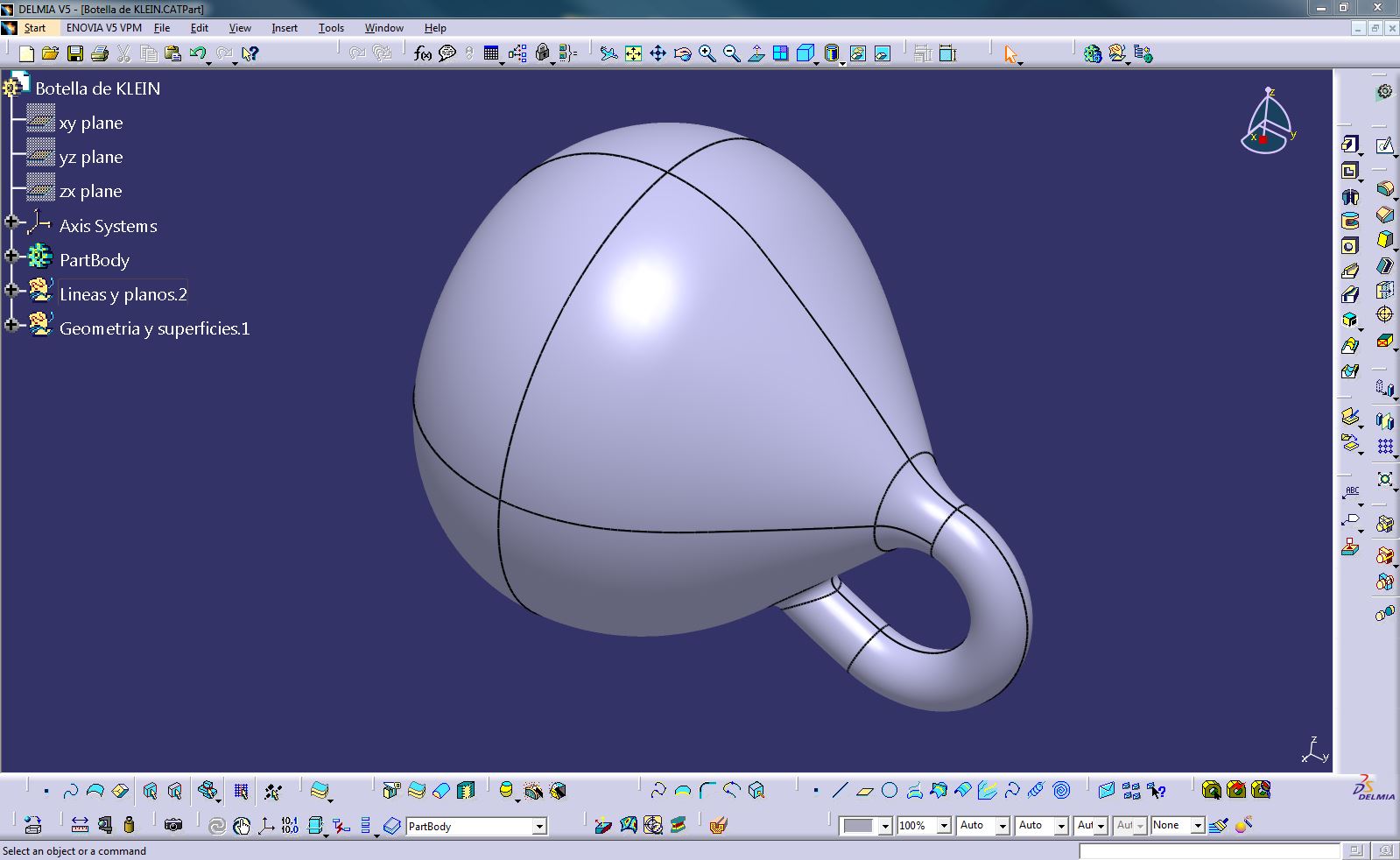Click the command input field in status bar
The height and width of the screenshot is (860, 1400).
coord(1209,851)
